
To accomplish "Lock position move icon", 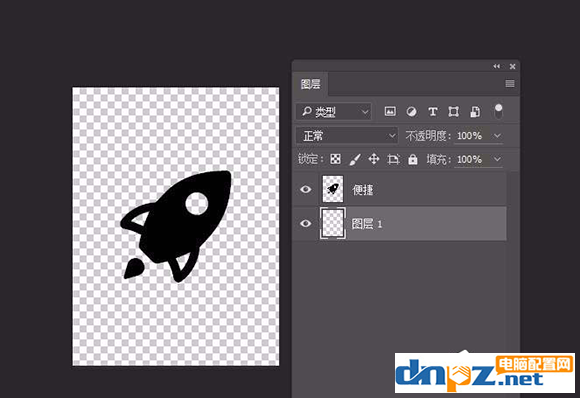I will pyautogui.click(x=374, y=159).
